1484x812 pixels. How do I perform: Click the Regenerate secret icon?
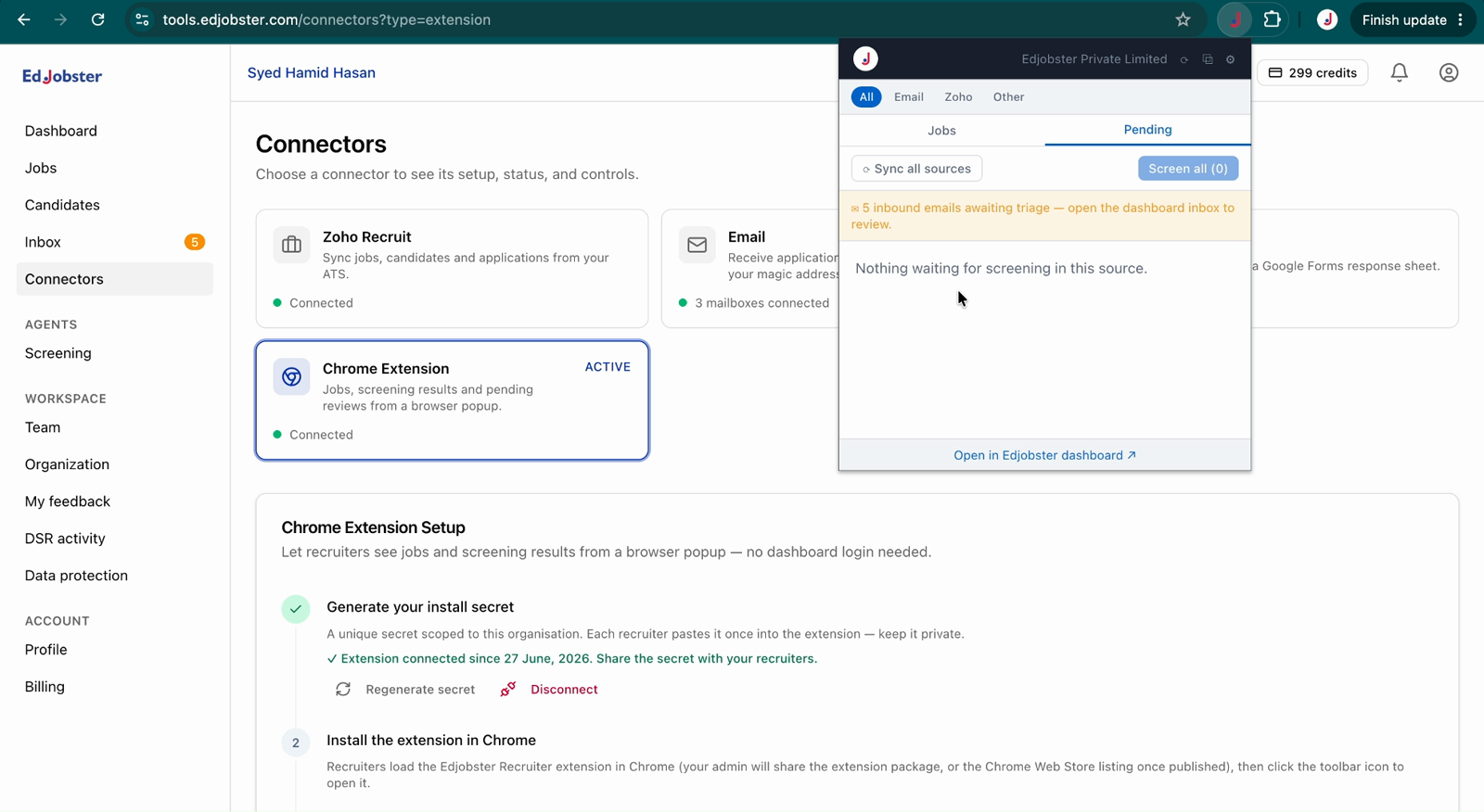tap(343, 690)
